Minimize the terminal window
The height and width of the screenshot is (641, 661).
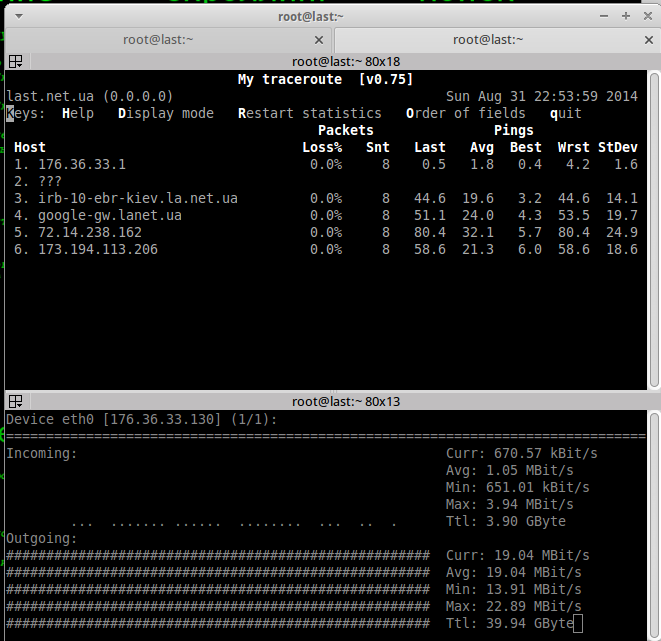click(606, 16)
